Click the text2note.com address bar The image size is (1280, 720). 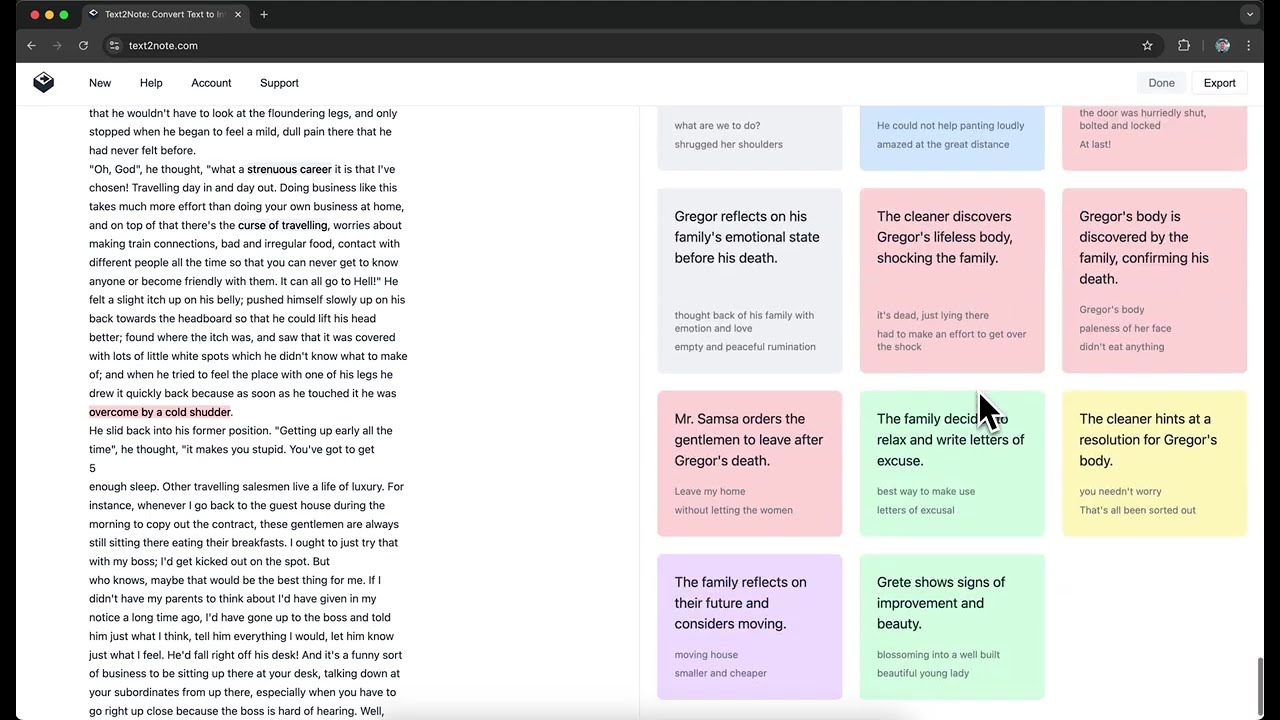tap(630, 45)
